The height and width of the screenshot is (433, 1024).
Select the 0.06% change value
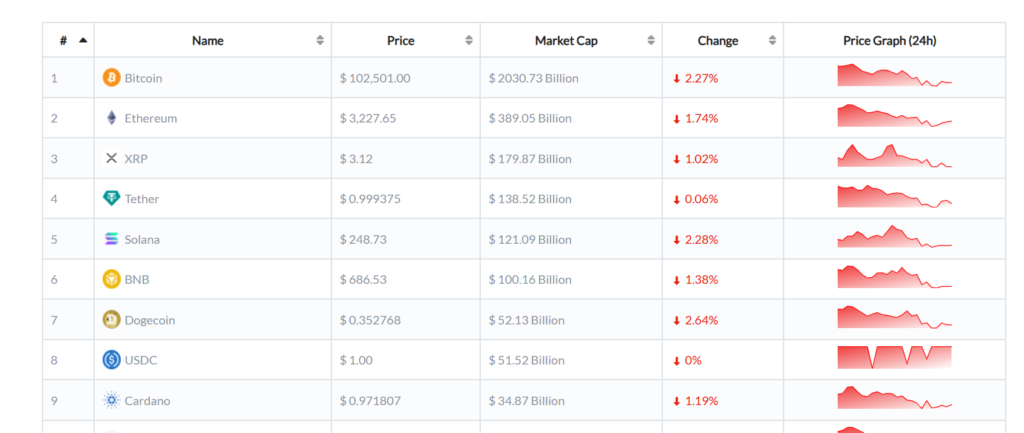[x=701, y=199]
